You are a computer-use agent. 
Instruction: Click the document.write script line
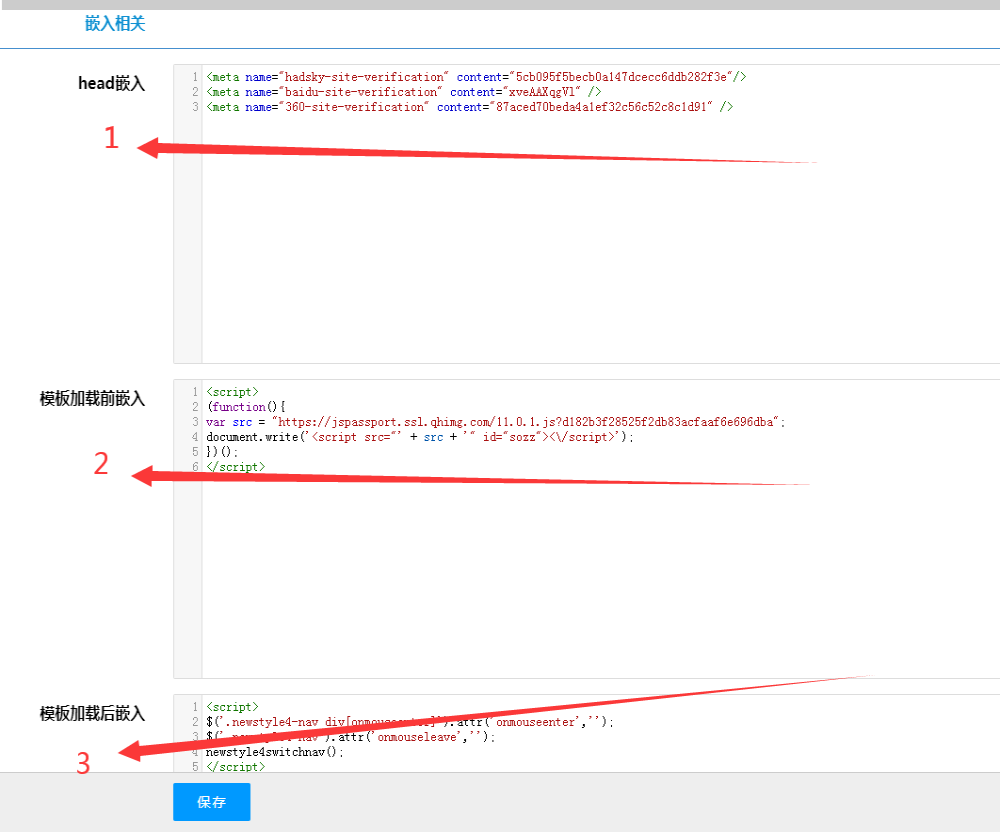[420, 437]
